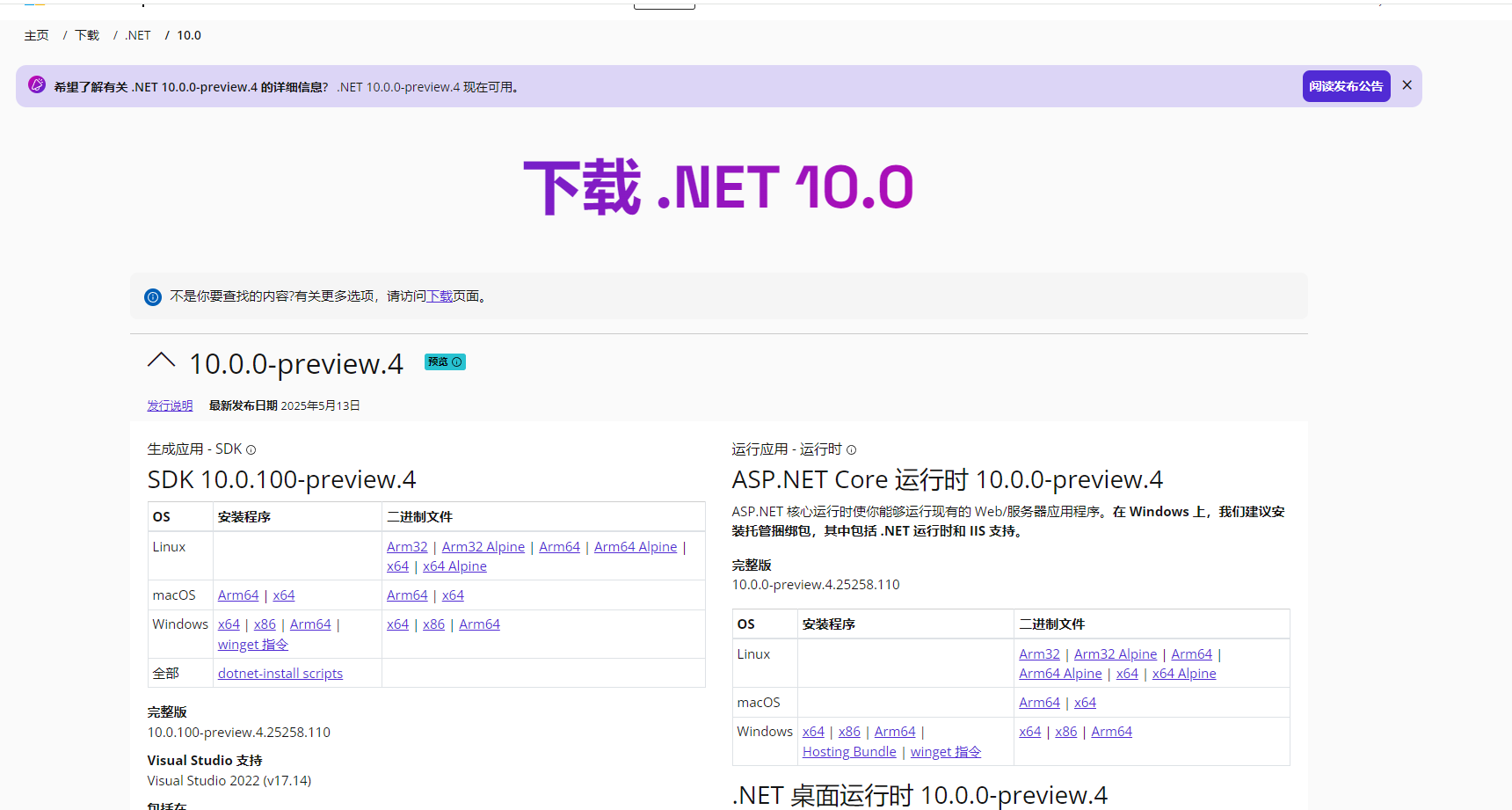Click the blue info icon in the notice
Screen dimensions: 1512x810
tap(153, 297)
